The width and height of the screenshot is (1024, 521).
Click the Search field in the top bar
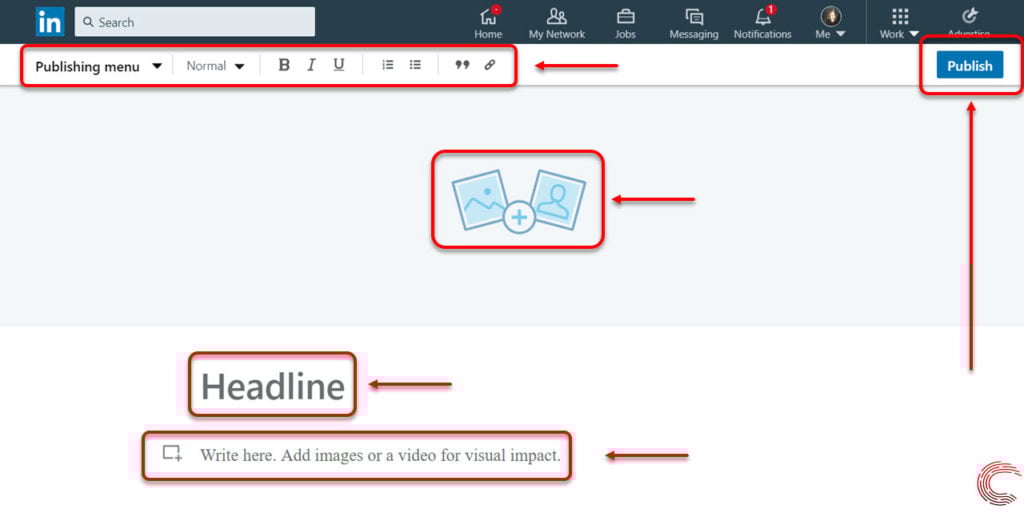click(195, 22)
